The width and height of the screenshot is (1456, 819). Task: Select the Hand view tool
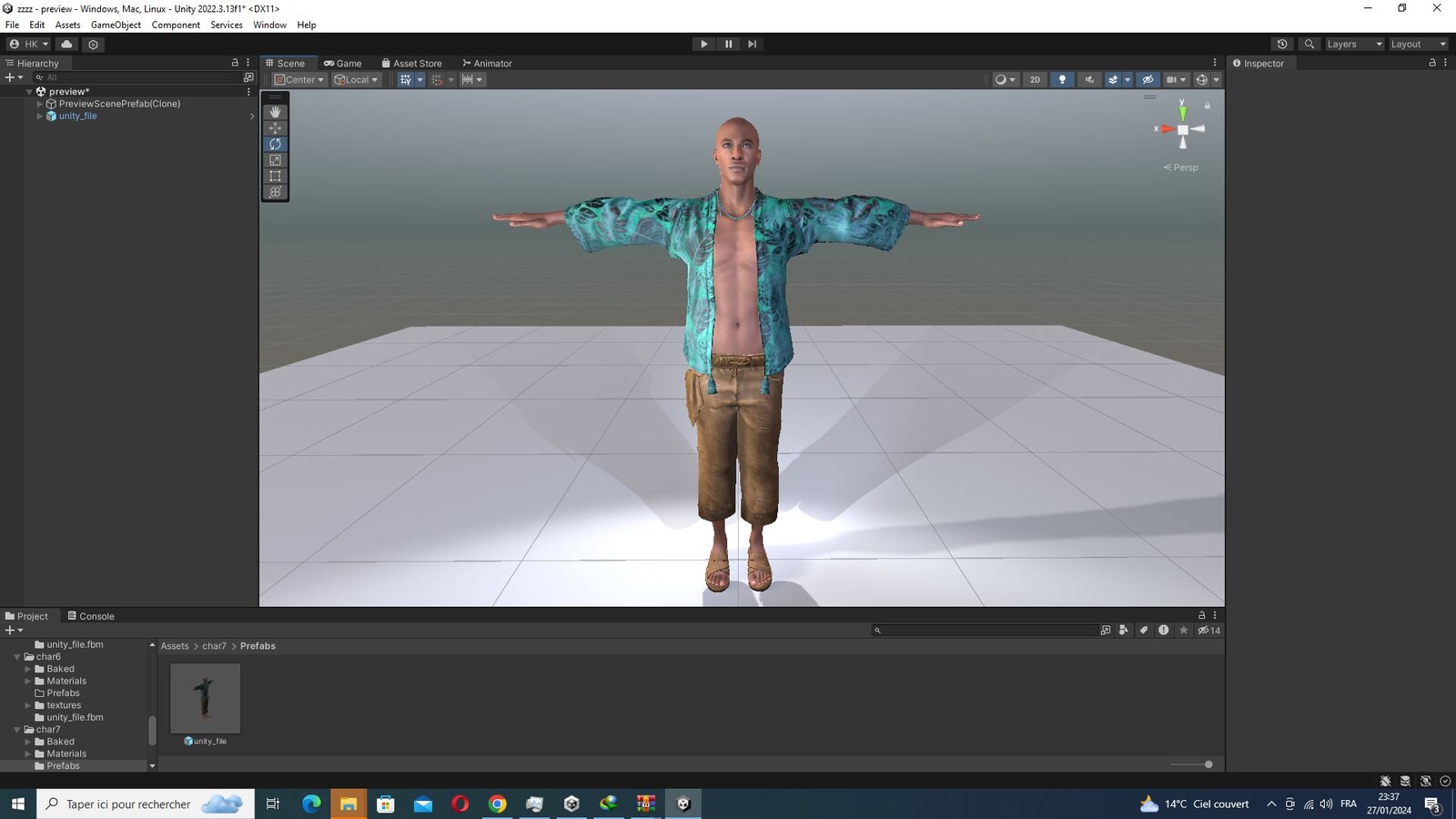point(275,112)
